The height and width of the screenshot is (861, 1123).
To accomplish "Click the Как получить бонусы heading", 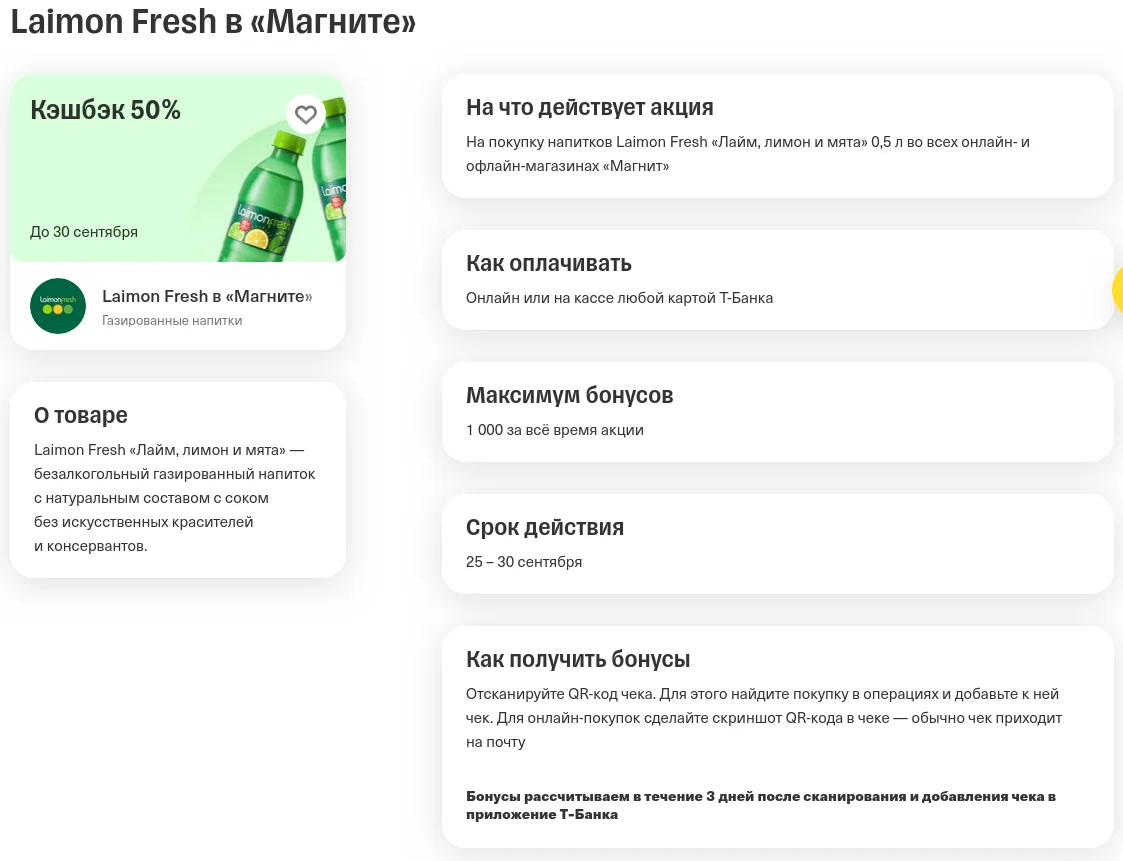I will [x=578, y=659].
